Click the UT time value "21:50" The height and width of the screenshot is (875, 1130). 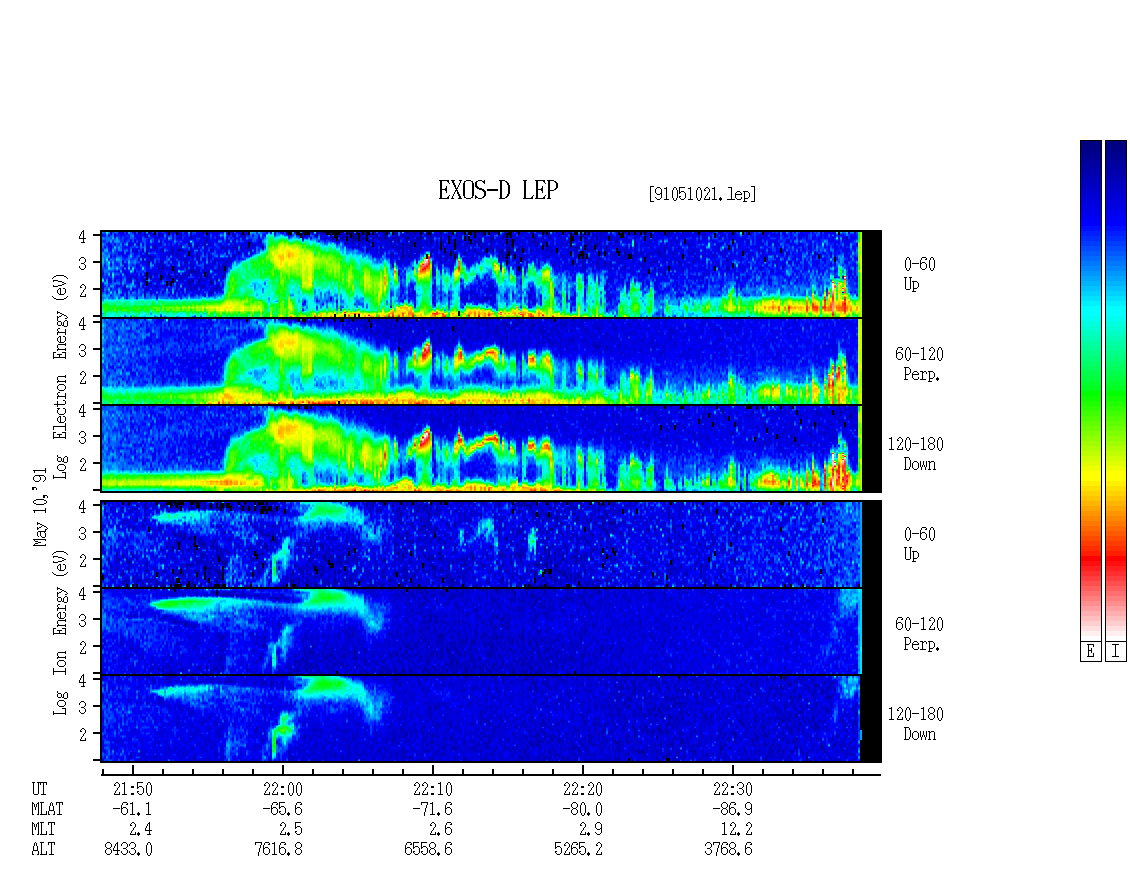click(133, 789)
